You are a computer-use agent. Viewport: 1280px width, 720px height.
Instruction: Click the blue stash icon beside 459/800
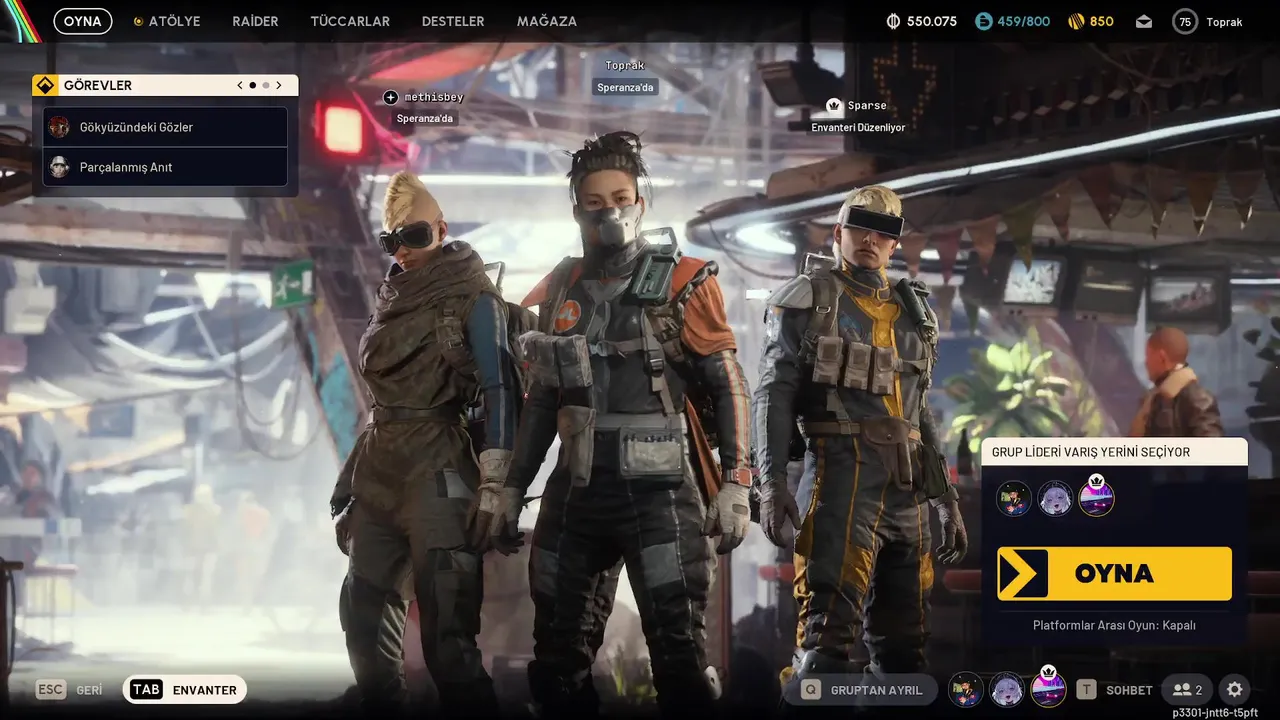coord(984,21)
